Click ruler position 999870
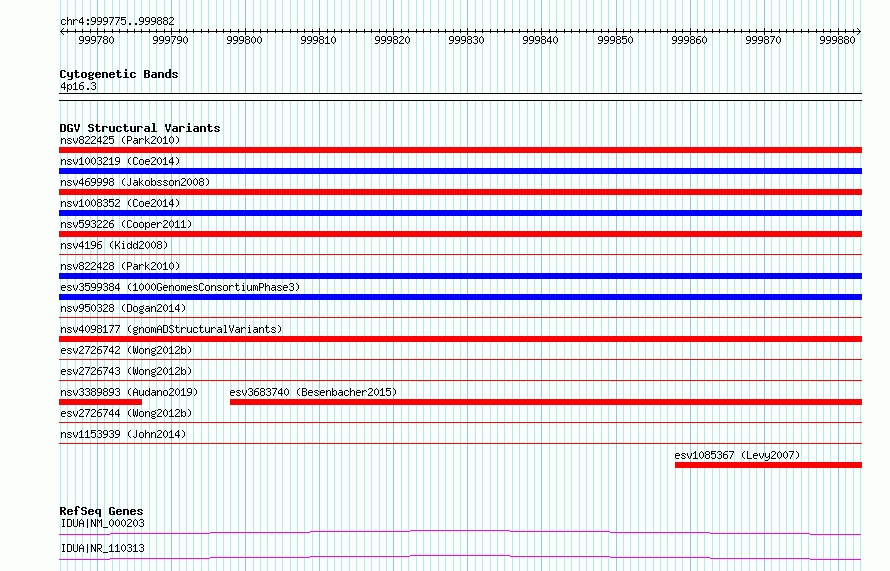The width and height of the screenshot is (890, 571). pos(764,40)
